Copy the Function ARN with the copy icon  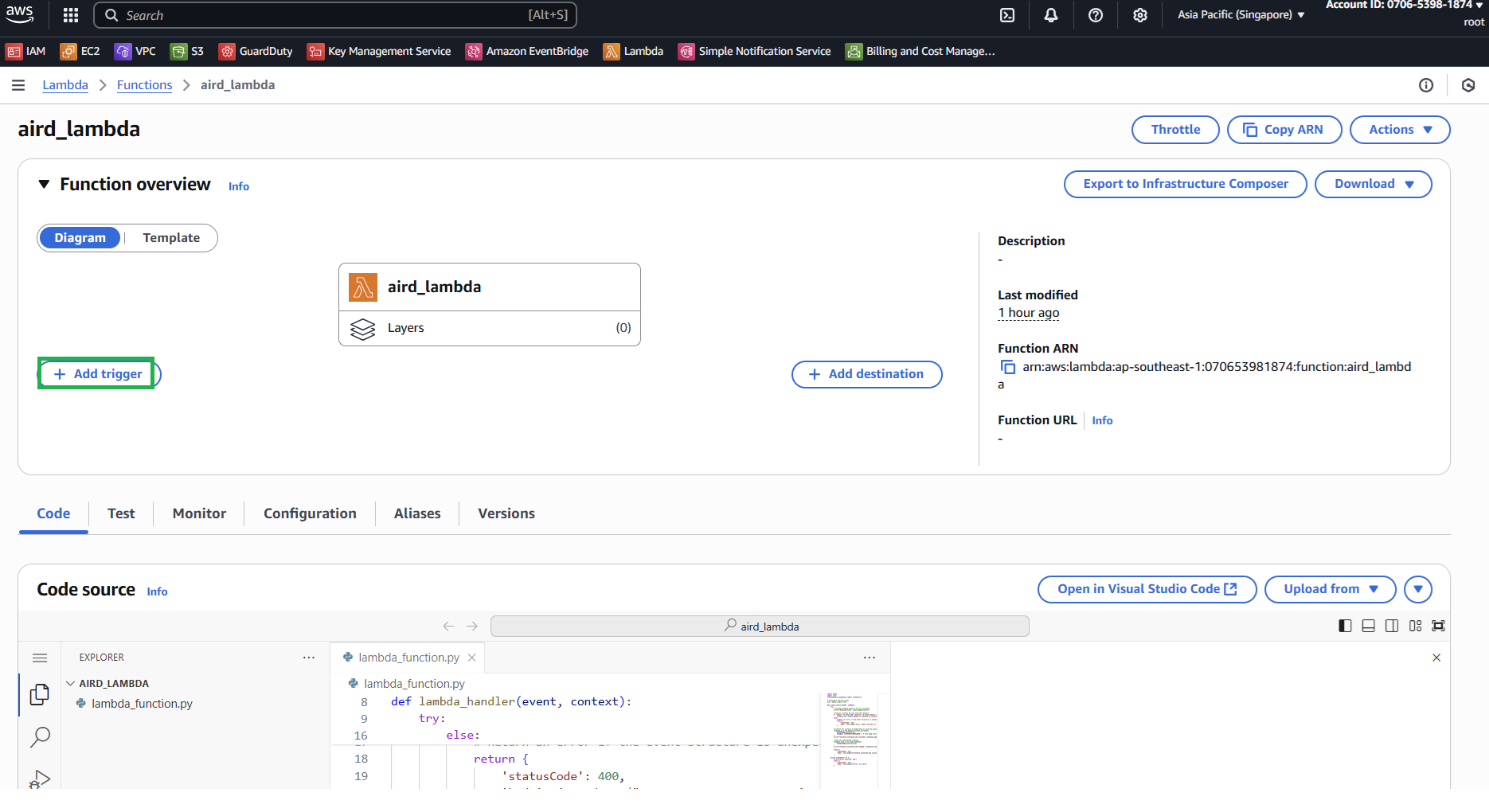[x=1008, y=367]
